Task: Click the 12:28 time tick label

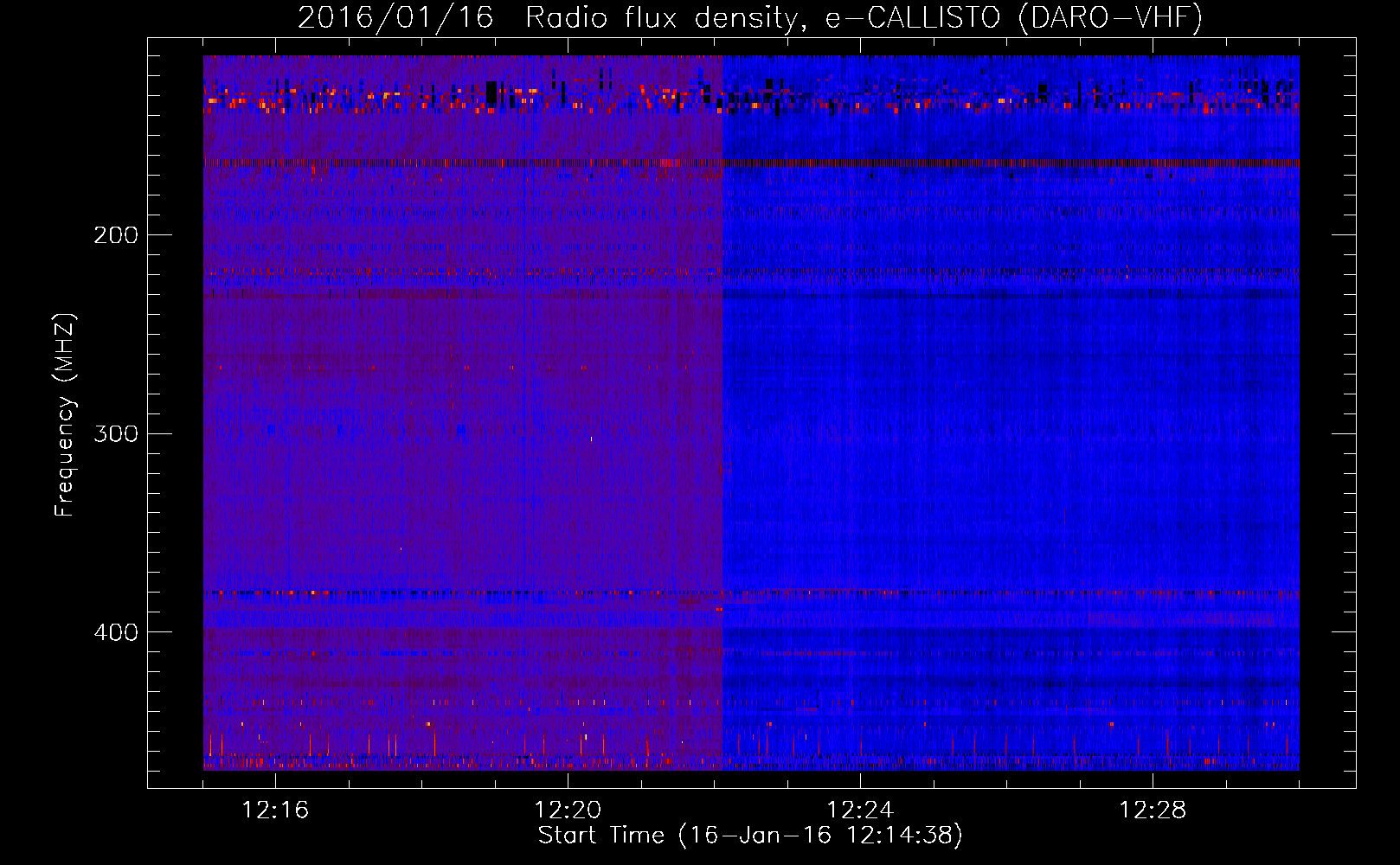Action: click(x=1153, y=811)
